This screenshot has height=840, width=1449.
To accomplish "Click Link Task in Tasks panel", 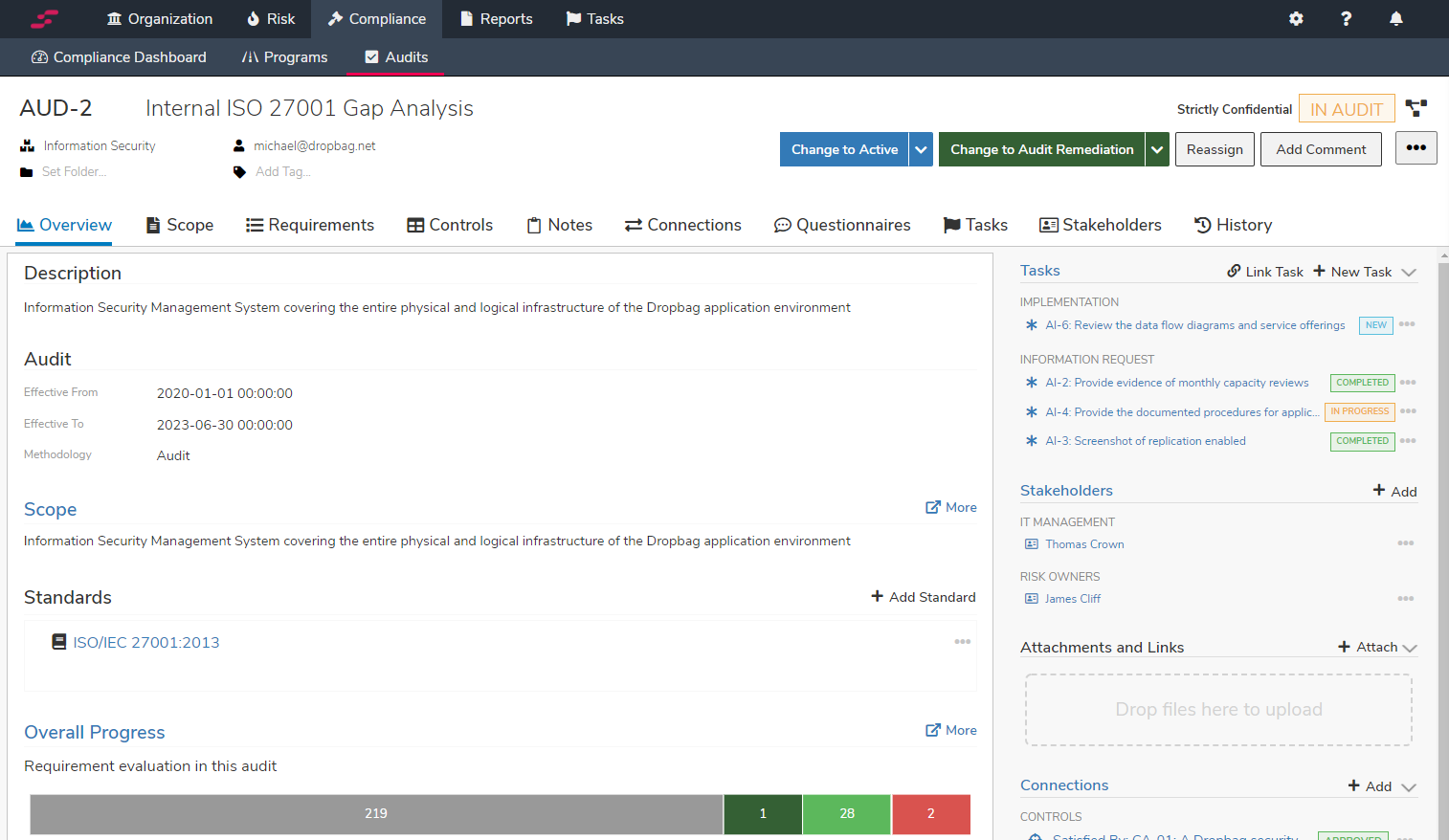I will [1265, 272].
